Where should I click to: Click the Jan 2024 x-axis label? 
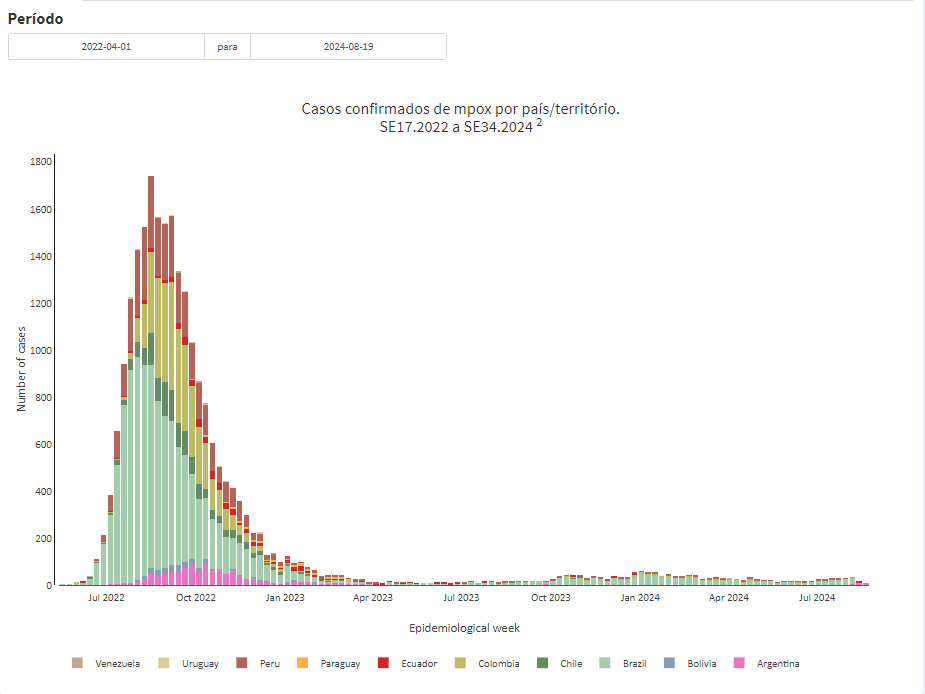tap(640, 598)
